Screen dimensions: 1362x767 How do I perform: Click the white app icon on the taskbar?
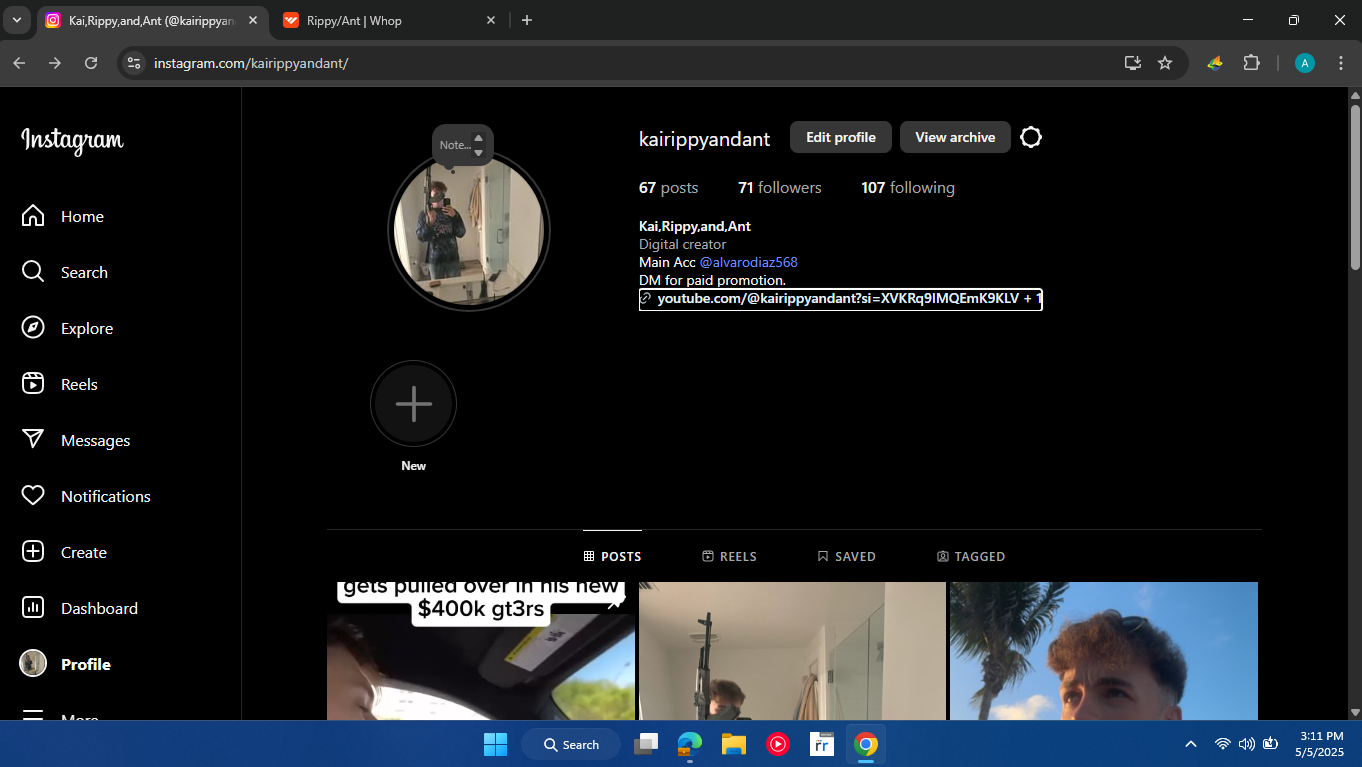pos(822,744)
